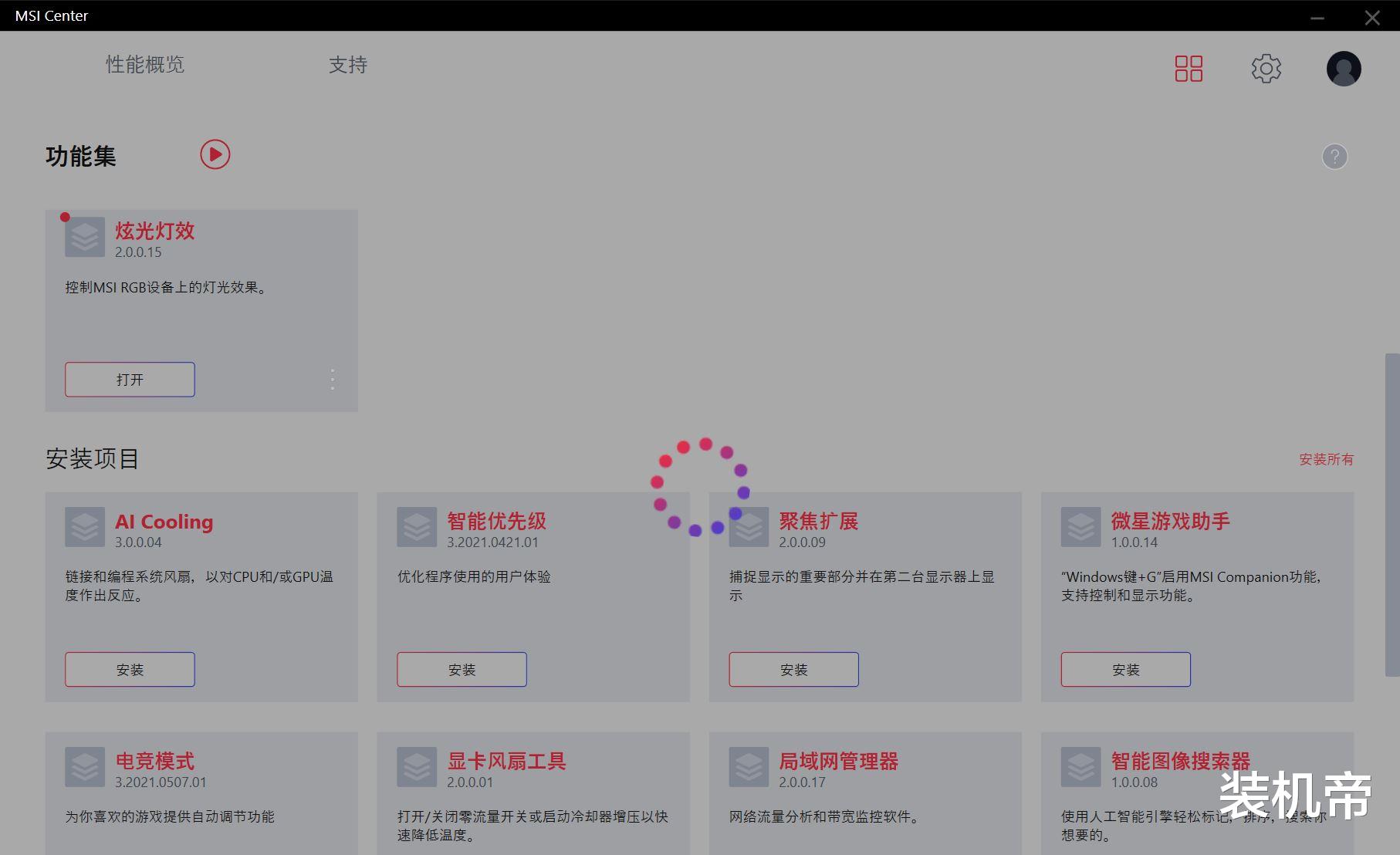The width and height of the screenshot is (1400, 855).
Task: Click the help question mark icon
Action: 1334,157
